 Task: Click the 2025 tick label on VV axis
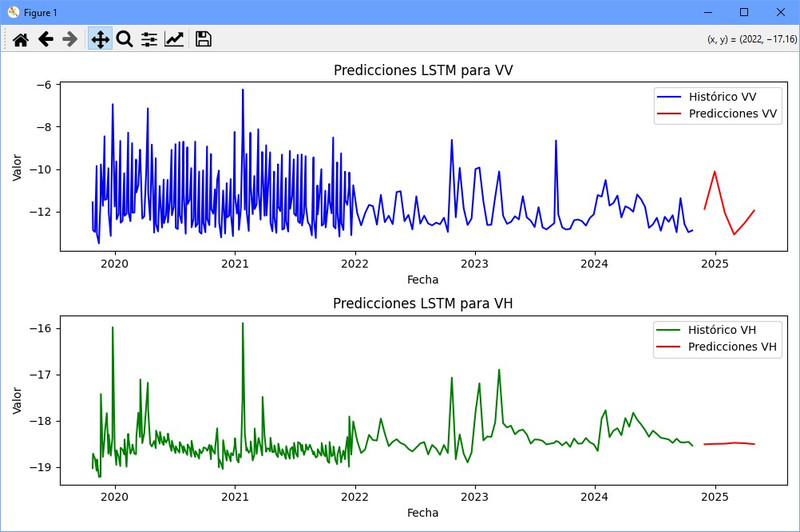click(x=715, y=264)
